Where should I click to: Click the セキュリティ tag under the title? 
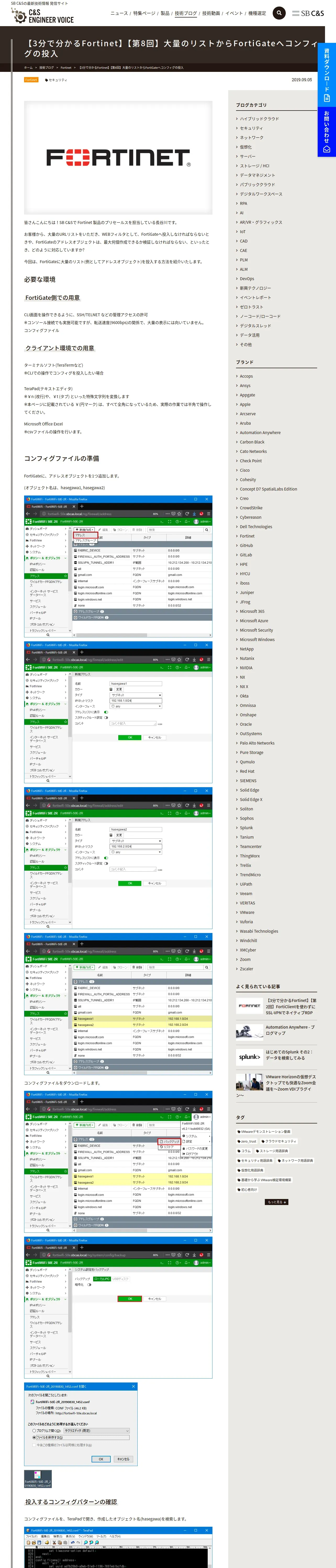[56, 80]
